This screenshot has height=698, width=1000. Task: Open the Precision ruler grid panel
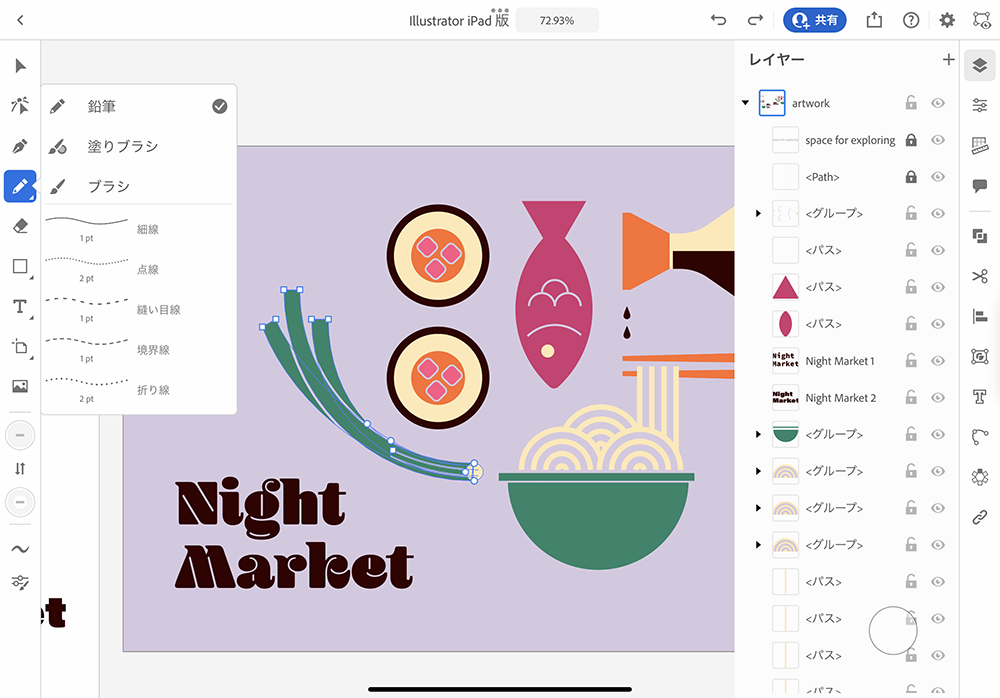point(980,145)
